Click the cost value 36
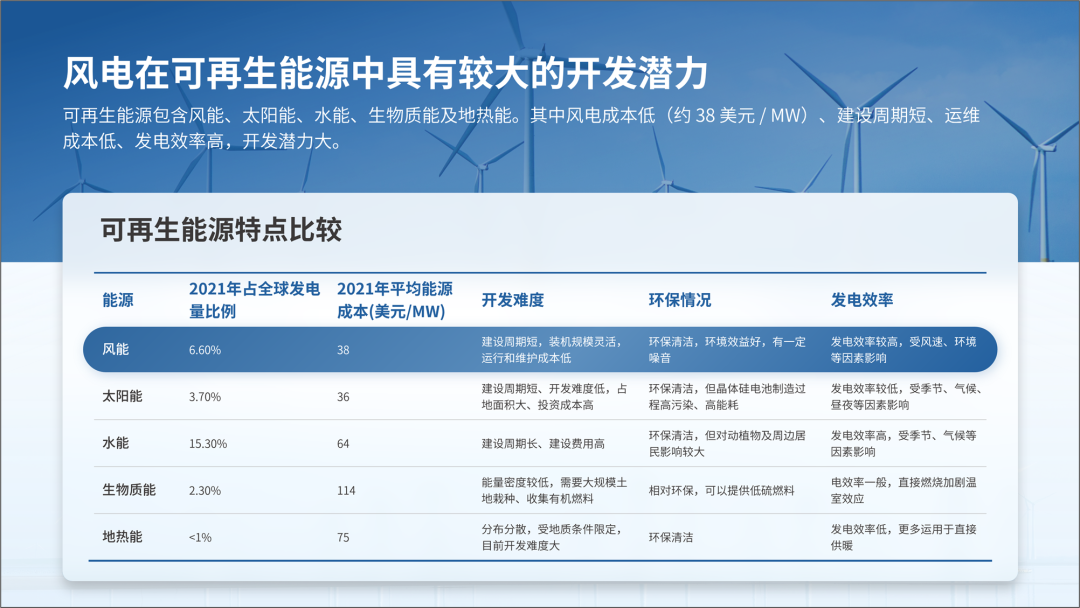Image resolution: width=1080 pixels, height=608 pixels. [343, 397]
